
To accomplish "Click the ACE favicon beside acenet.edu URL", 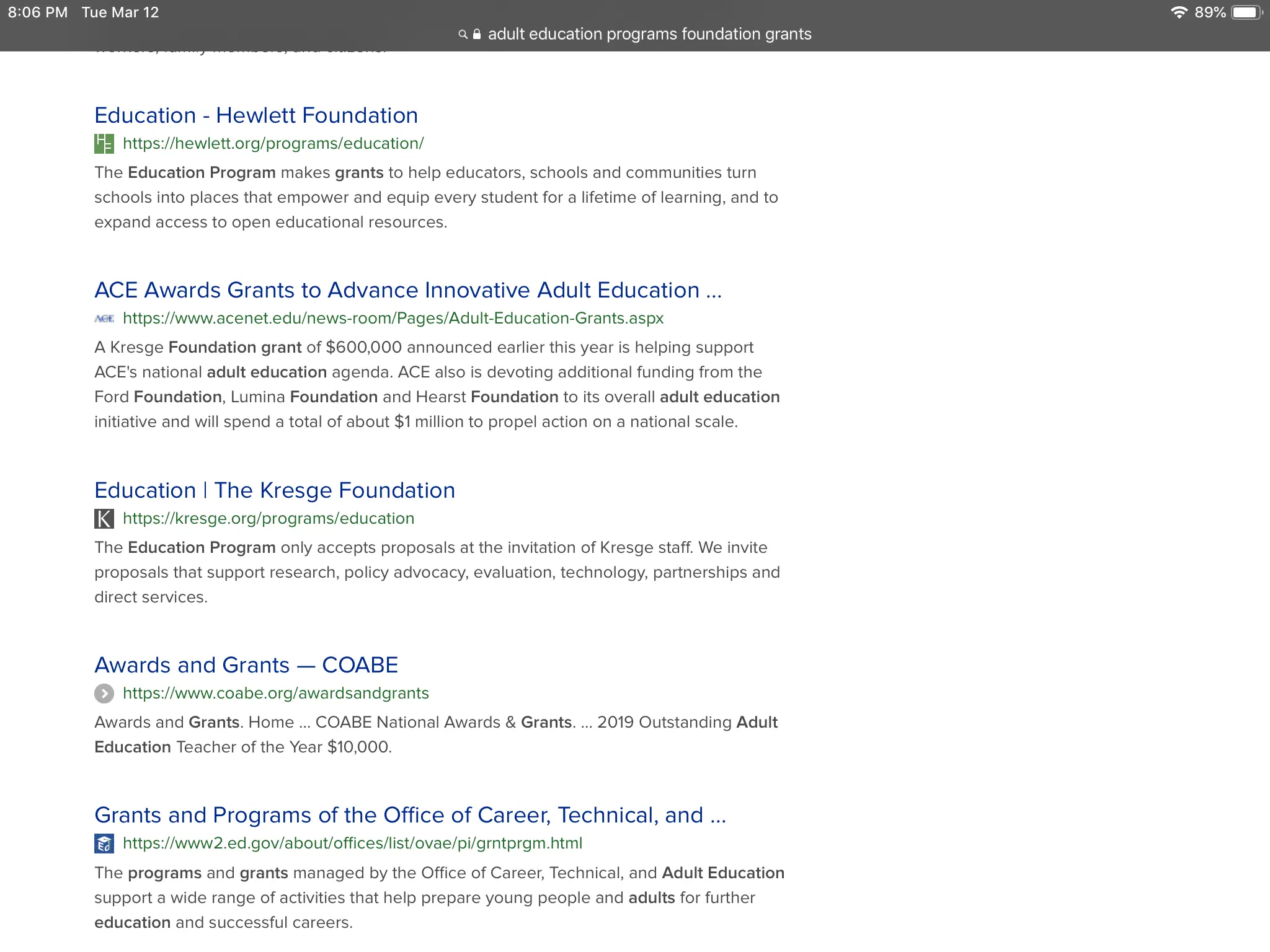I will pos(104,319).
